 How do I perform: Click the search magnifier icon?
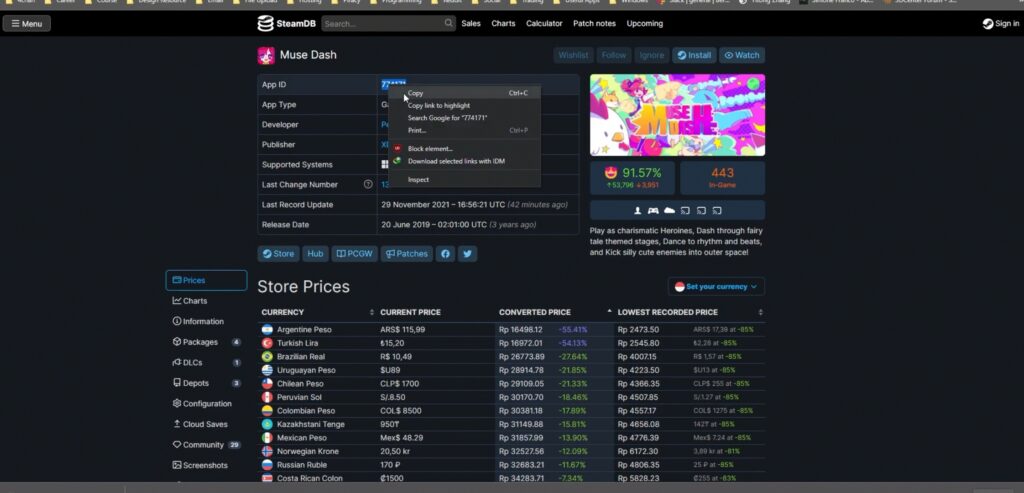449,24
